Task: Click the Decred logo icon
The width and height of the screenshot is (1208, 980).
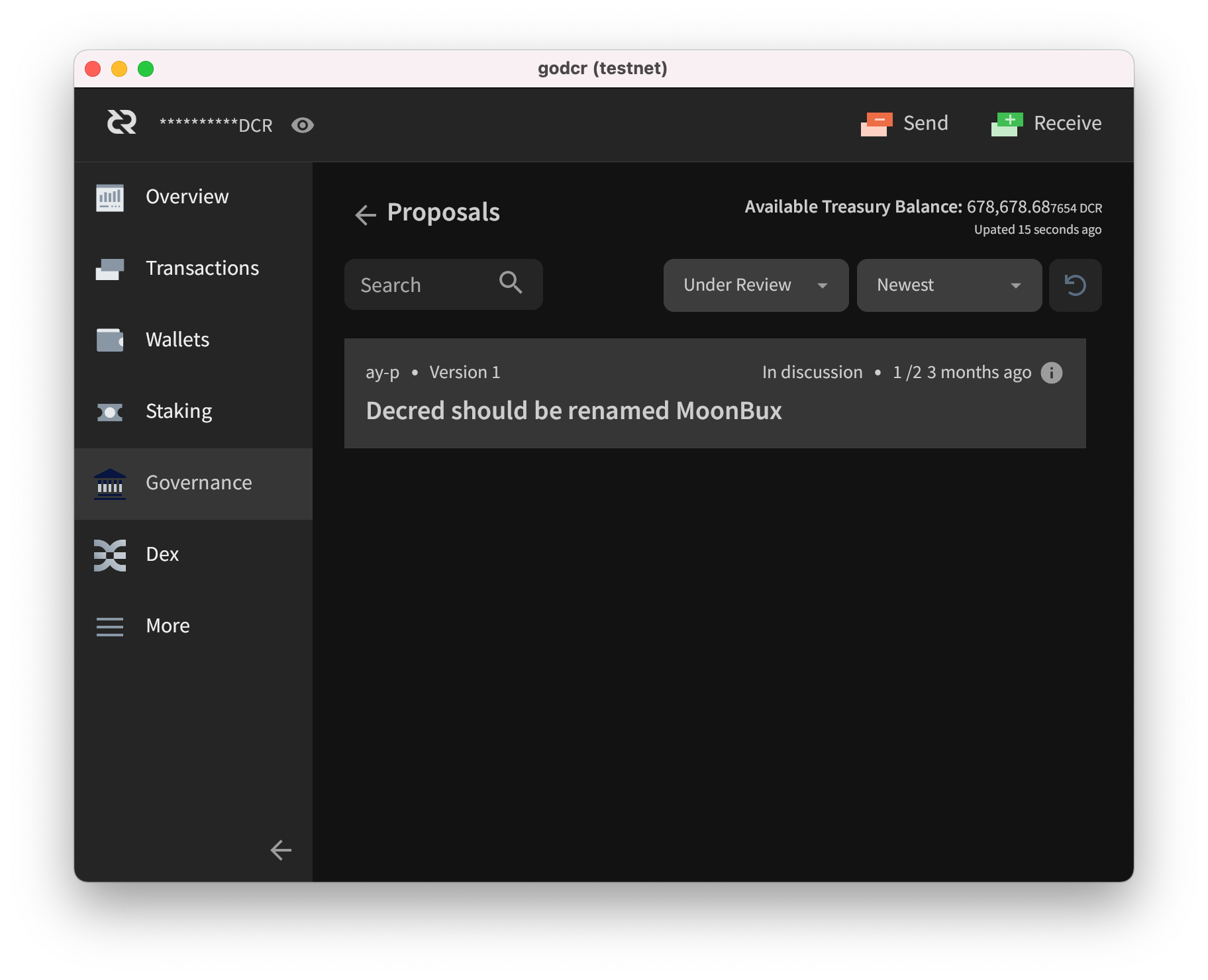Action: pyautogui.click(x=122, y=122)
